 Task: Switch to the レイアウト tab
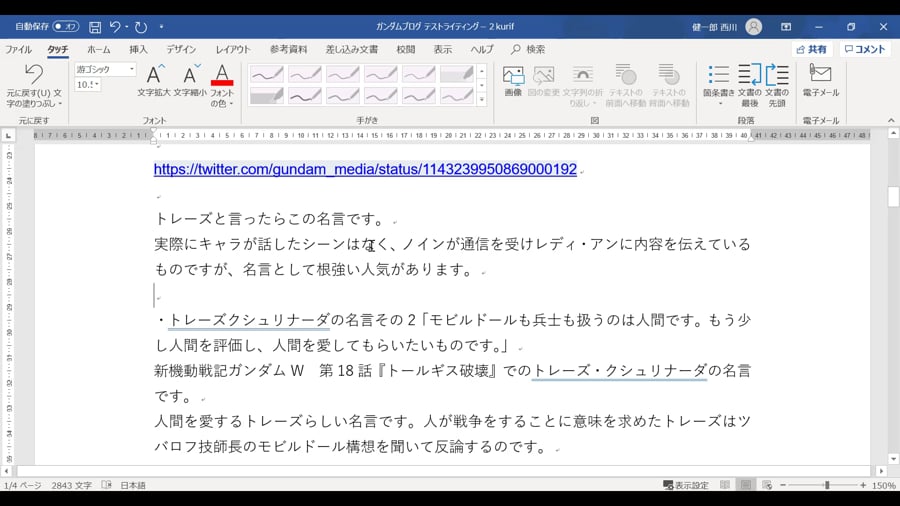click(x=233, y=49)
